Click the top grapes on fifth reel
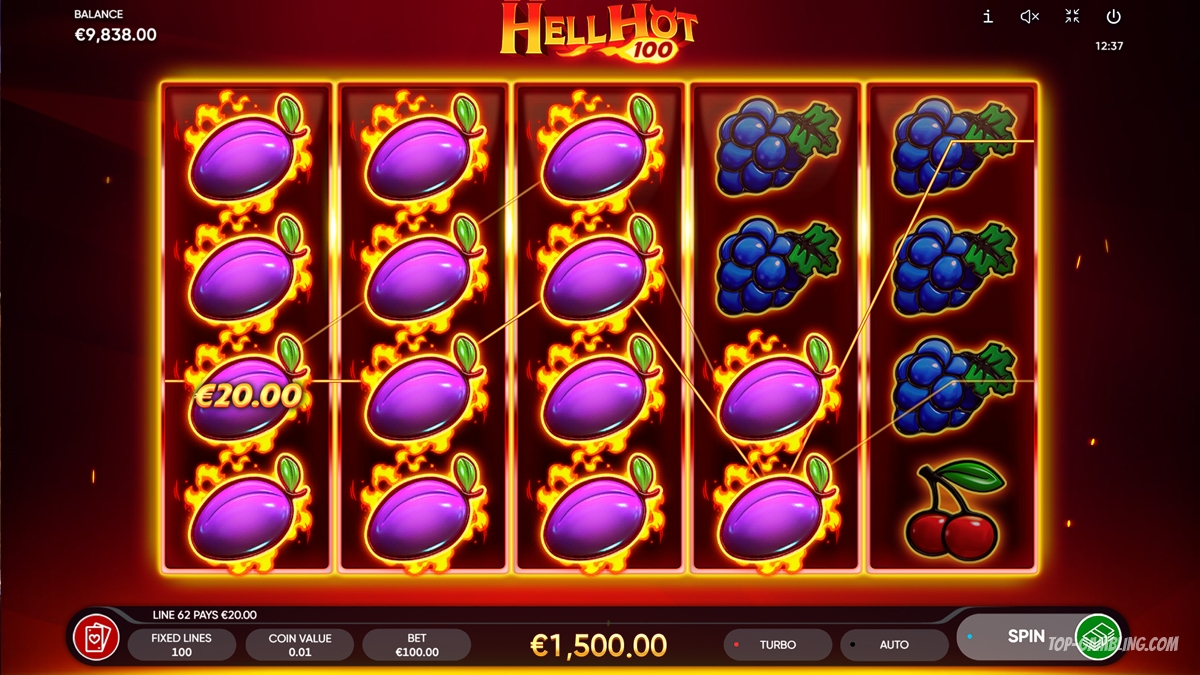Viewport: 1200px width, 675px height. click(953, 146)
